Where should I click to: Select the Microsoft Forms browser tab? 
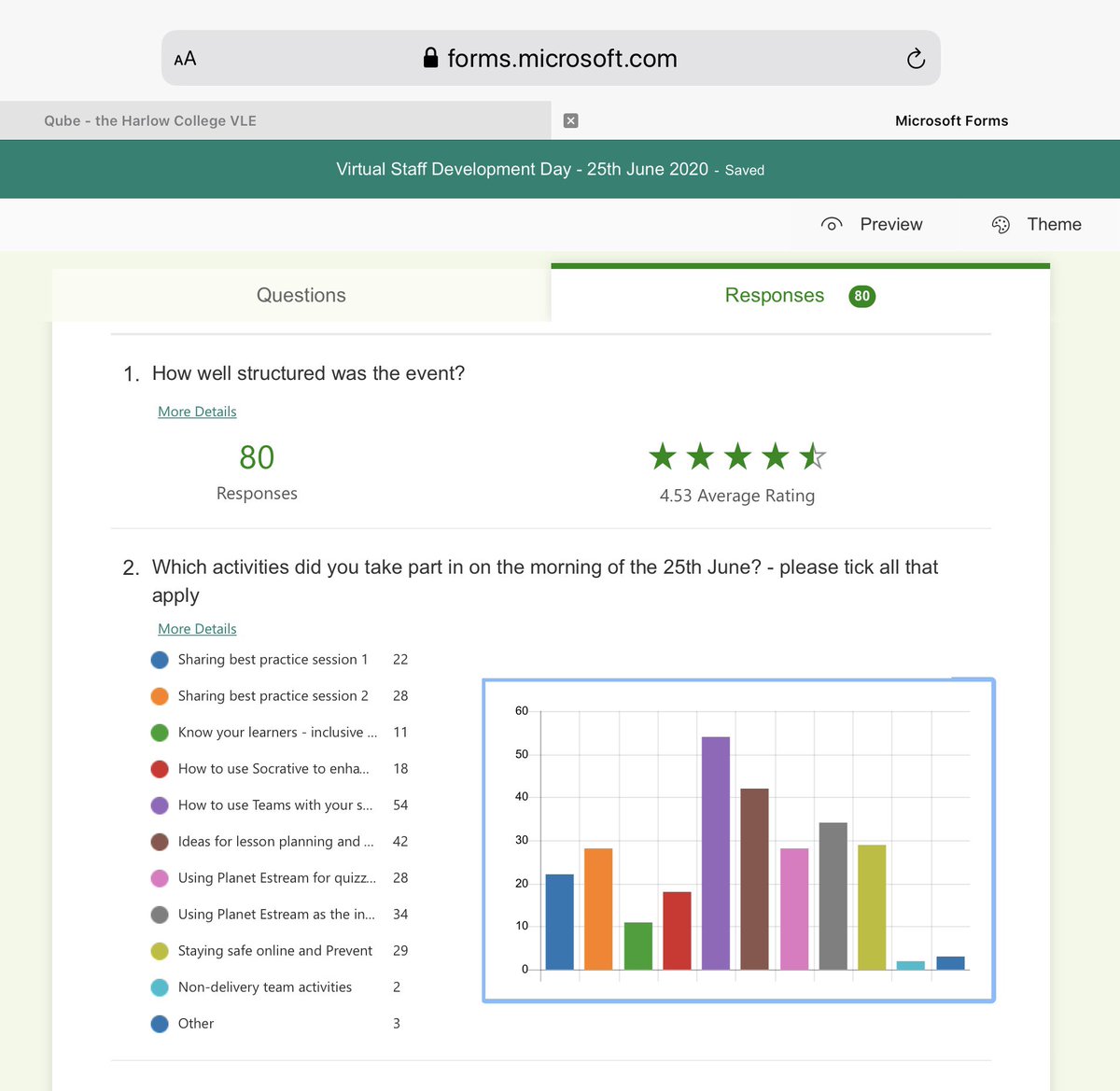pyautogui.click(x=835, y=120)
